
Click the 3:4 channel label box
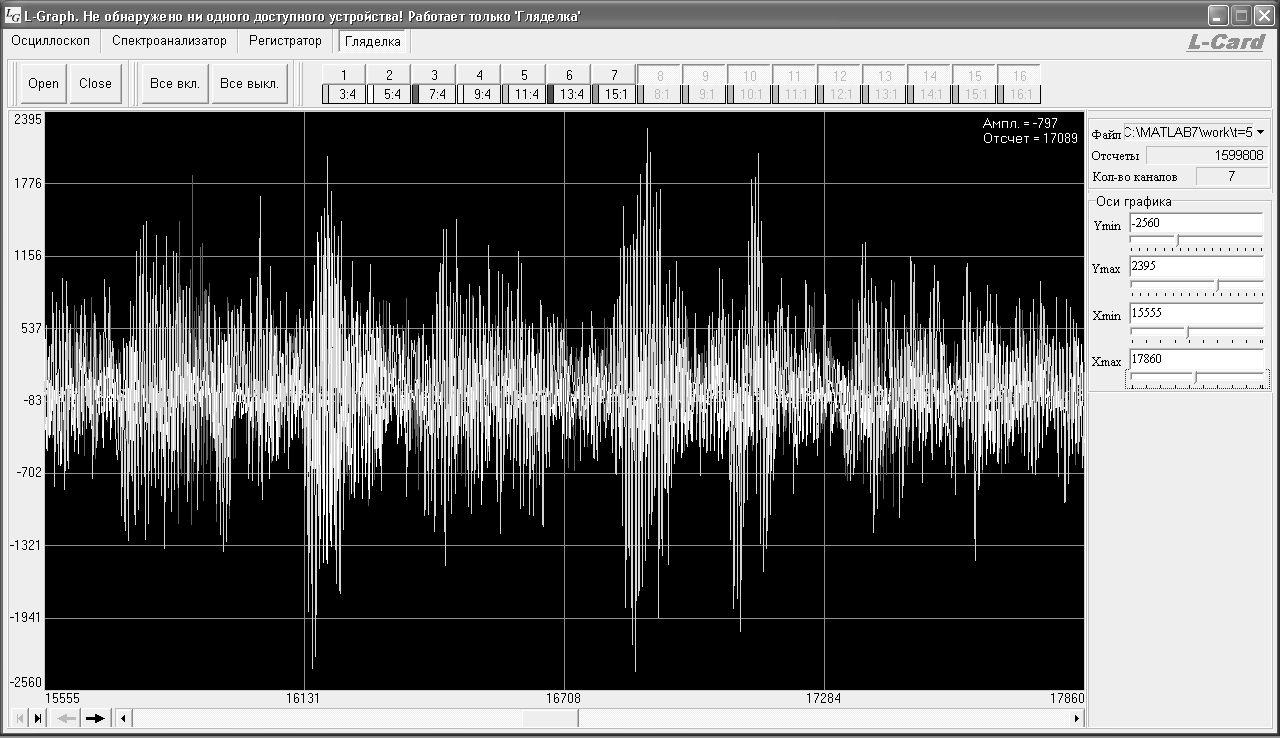coord(344,94)
